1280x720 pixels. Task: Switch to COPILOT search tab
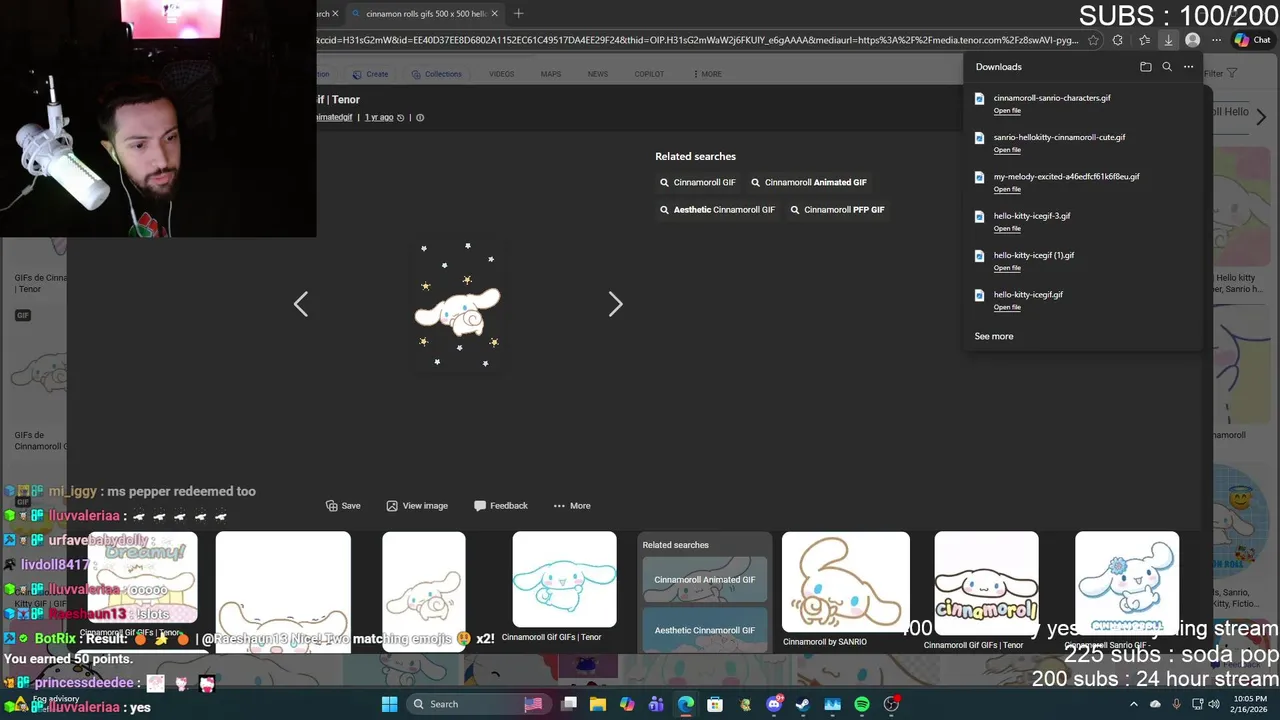coord(649,74)
